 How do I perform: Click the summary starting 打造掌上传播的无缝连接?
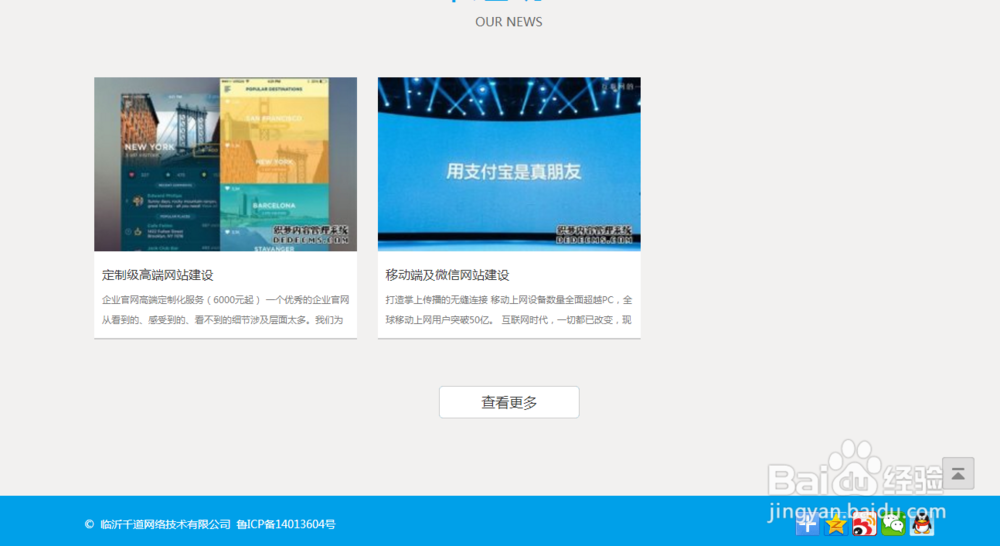pos(509,309)
